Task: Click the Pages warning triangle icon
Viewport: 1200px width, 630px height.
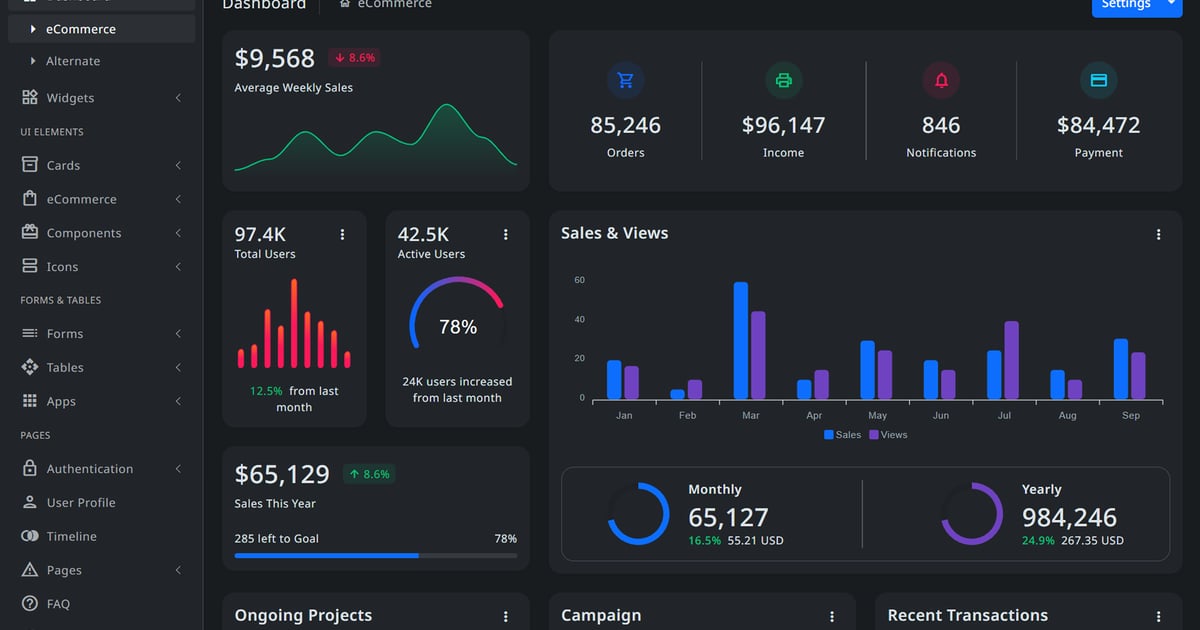Action: [x=29, y=570]
